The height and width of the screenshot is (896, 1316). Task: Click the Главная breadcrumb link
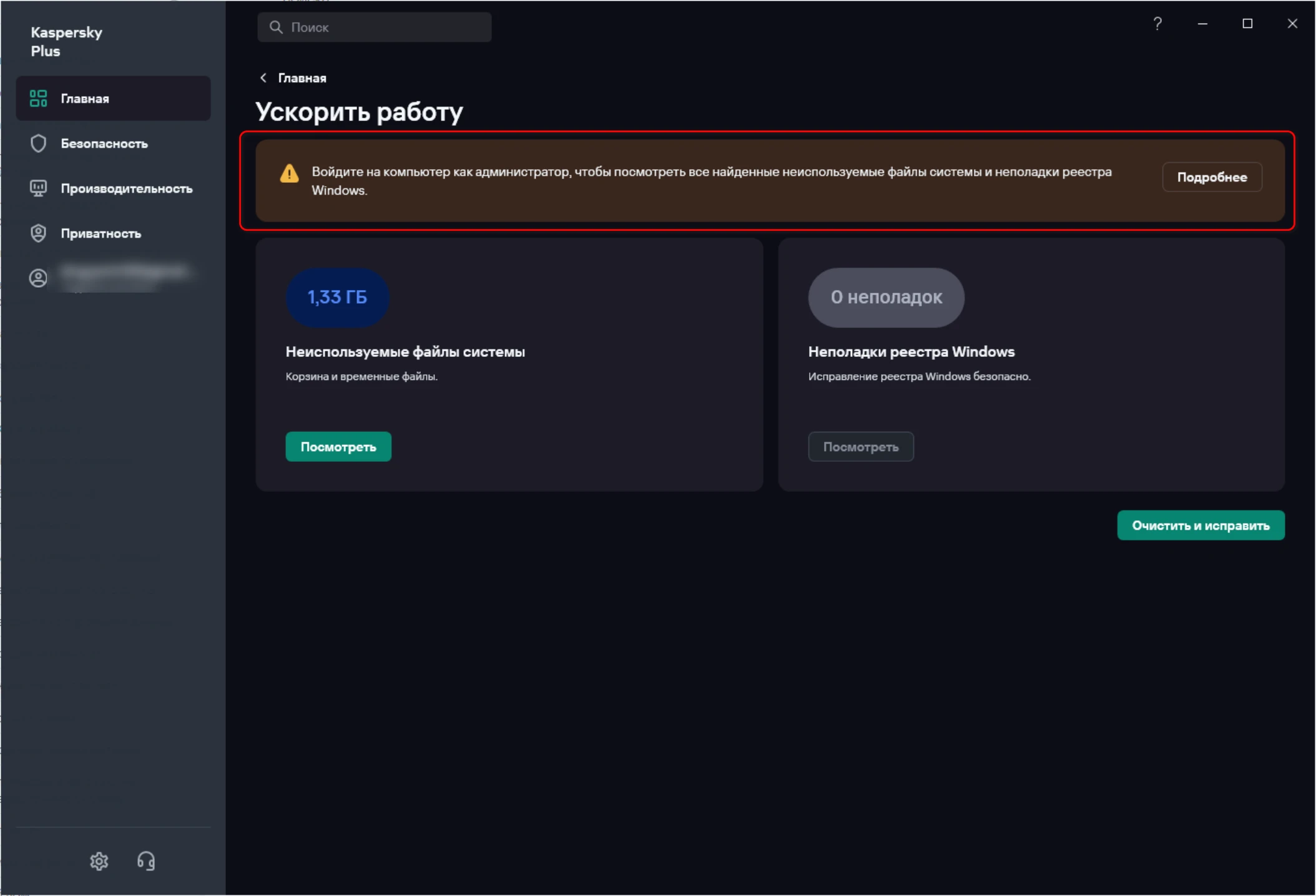tap(302, 78)
